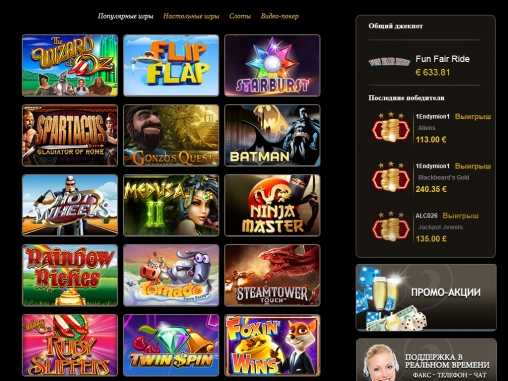Click the Fun Fair Ride jackpot logo
Screen dimensions: 508x381
click(389, 62)
